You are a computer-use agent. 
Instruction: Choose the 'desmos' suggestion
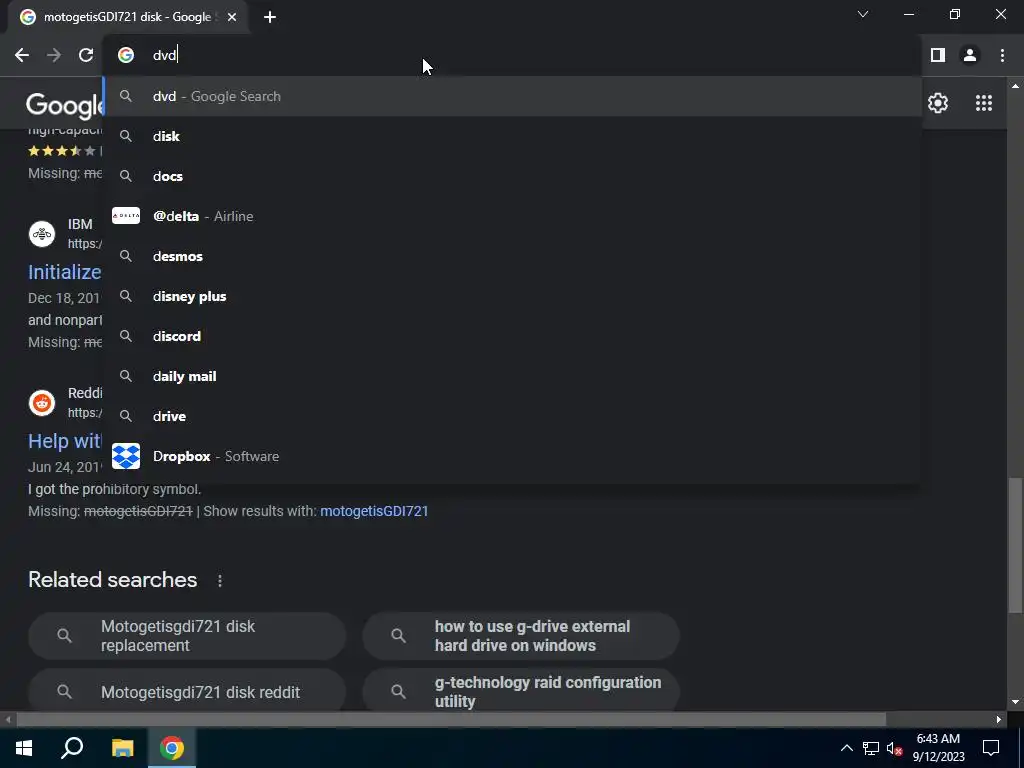tap(512, 256)
